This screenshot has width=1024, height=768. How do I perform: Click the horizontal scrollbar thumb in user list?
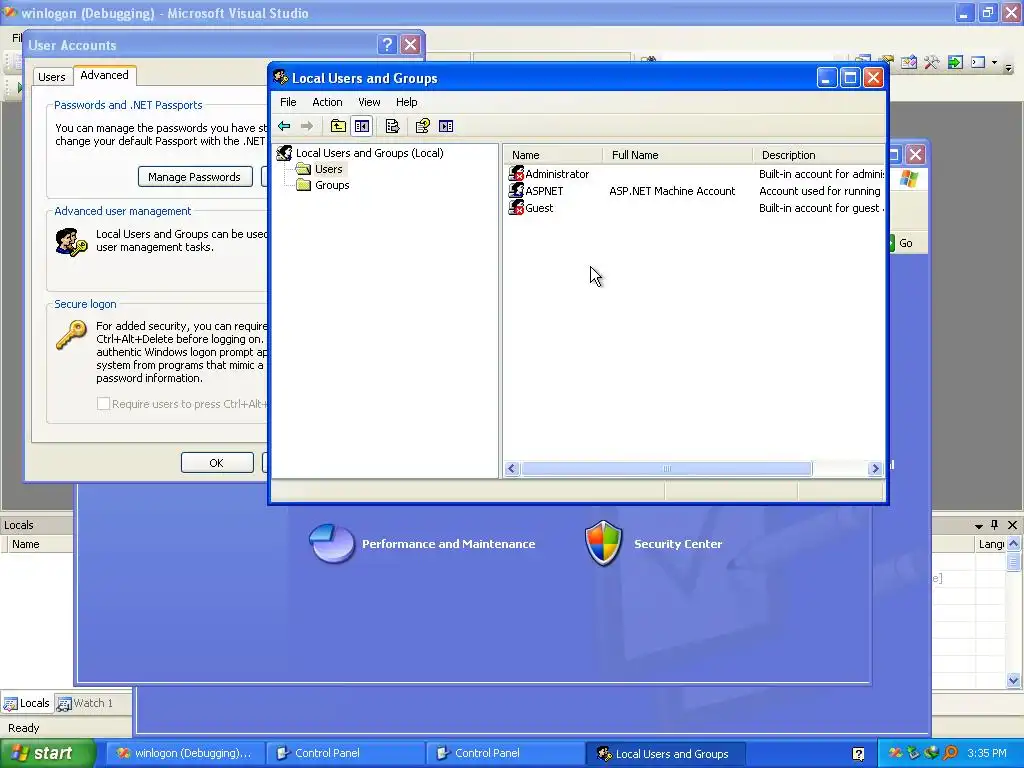click(x=667, y=468)
